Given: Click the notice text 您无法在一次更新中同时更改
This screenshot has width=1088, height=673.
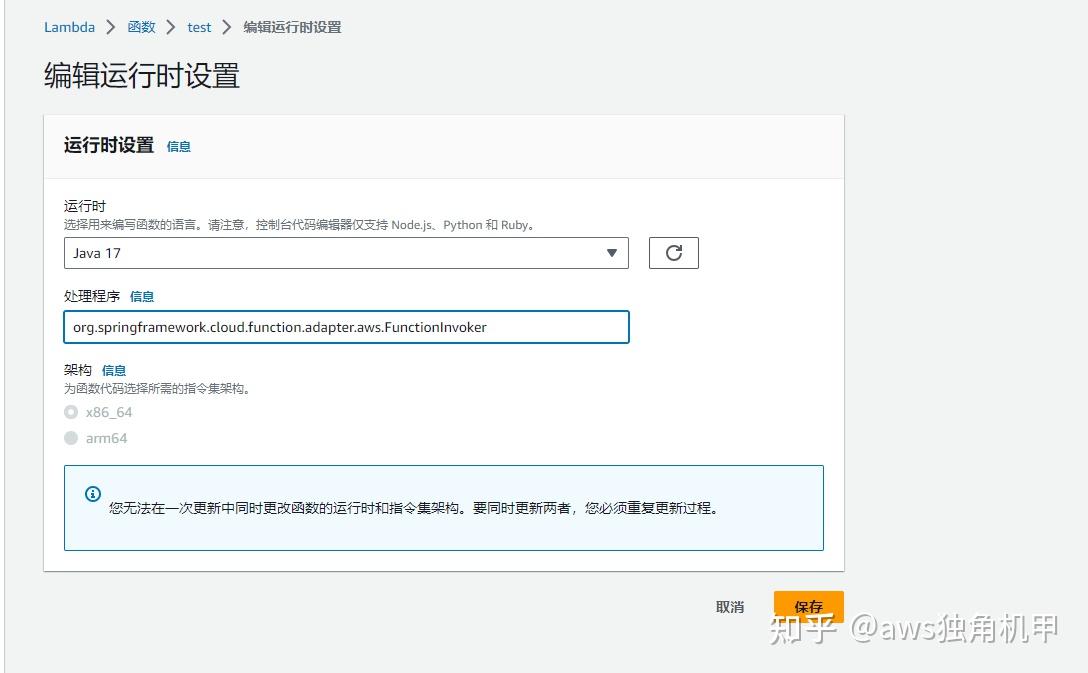Looking at the screenshot, I should tap(414, 508).
